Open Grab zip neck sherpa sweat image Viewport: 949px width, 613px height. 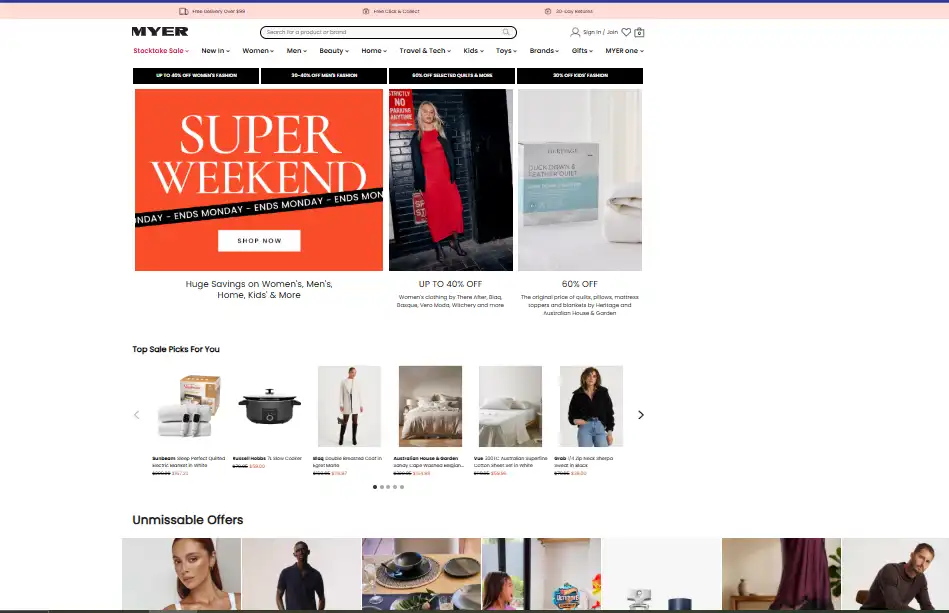[591, 406]
